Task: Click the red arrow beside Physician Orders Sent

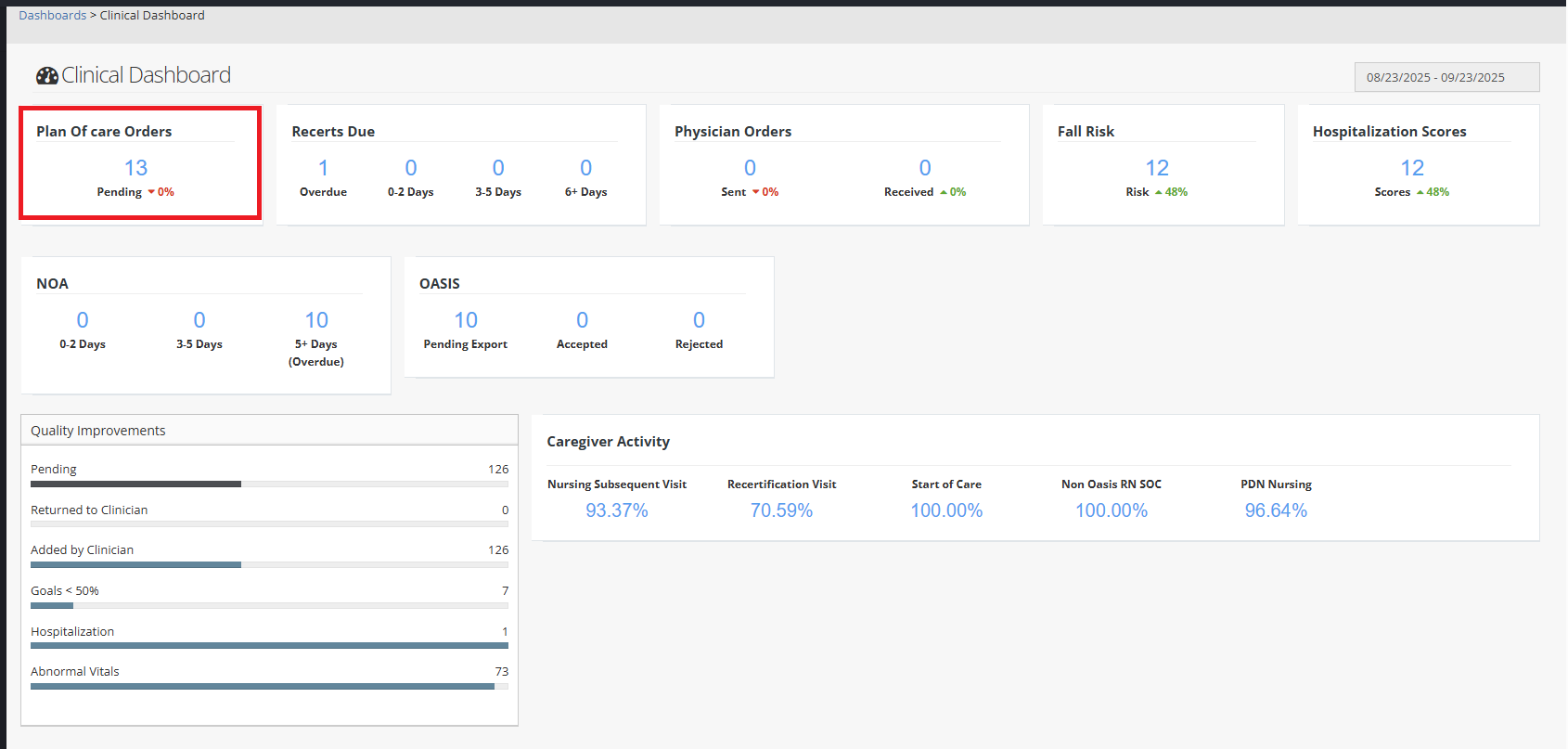Action: 755,192
